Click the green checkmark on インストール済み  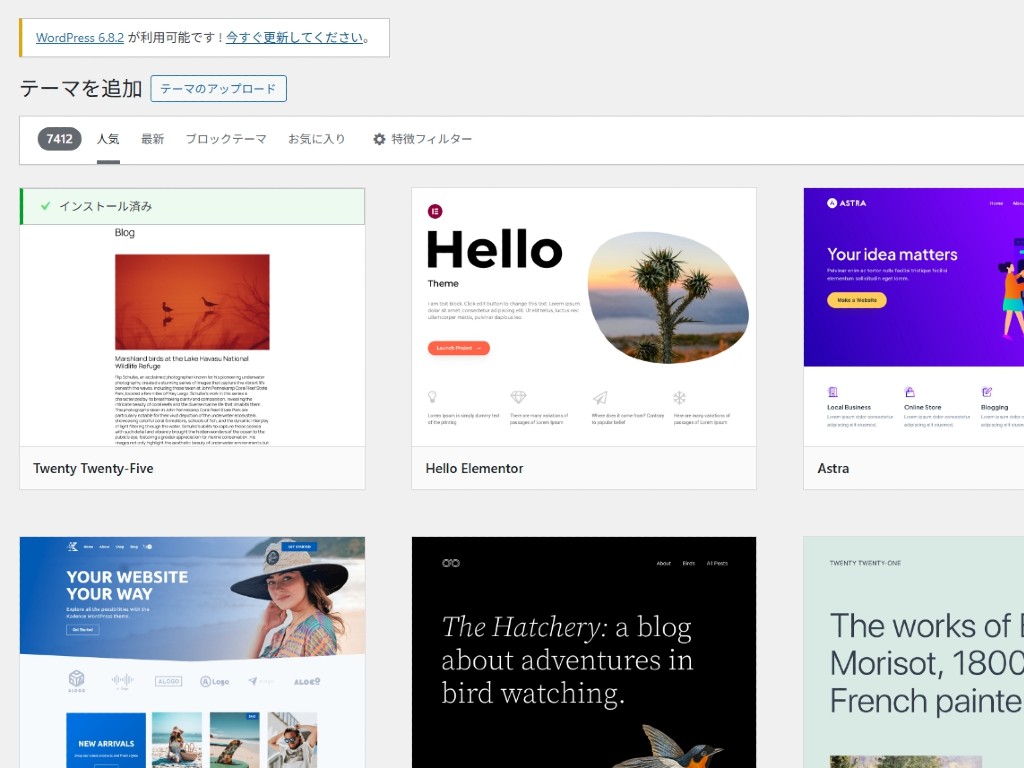pyautogui.click(x=45, y=206)
